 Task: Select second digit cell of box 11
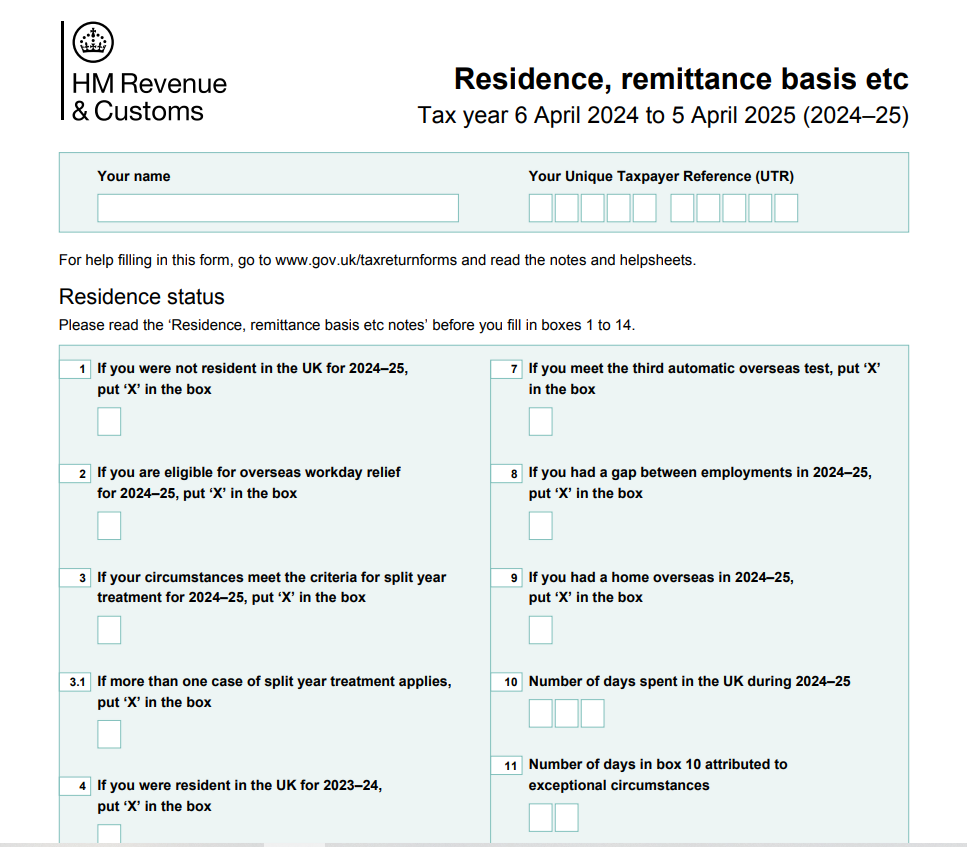pos(566,818)
